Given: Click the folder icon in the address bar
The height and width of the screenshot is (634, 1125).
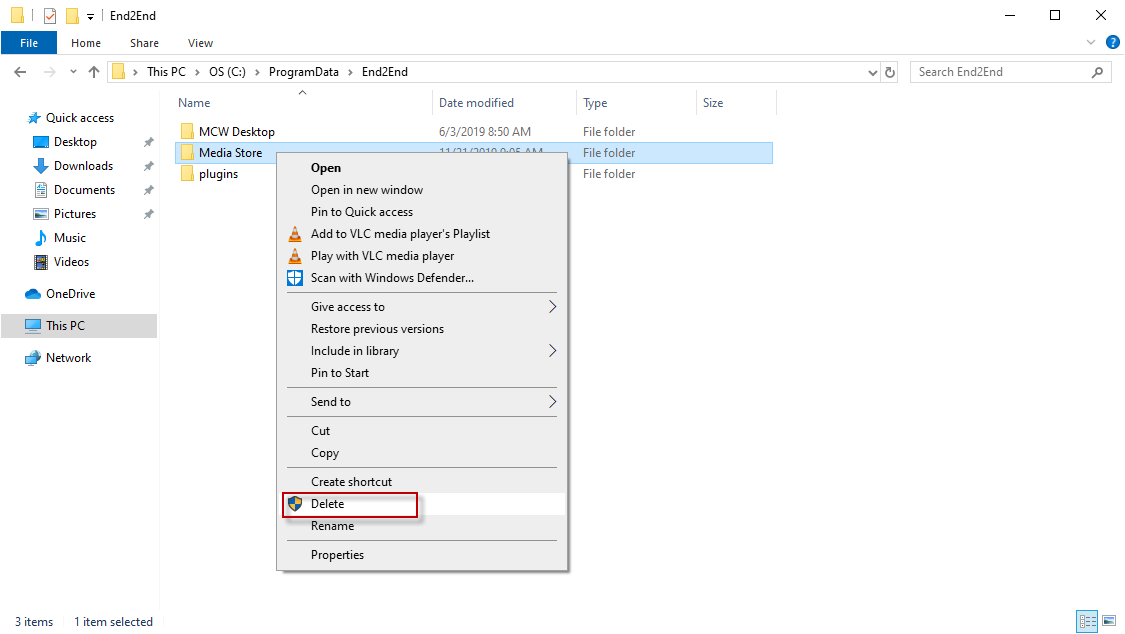Looking at the screenshot, I should point(119,72).
